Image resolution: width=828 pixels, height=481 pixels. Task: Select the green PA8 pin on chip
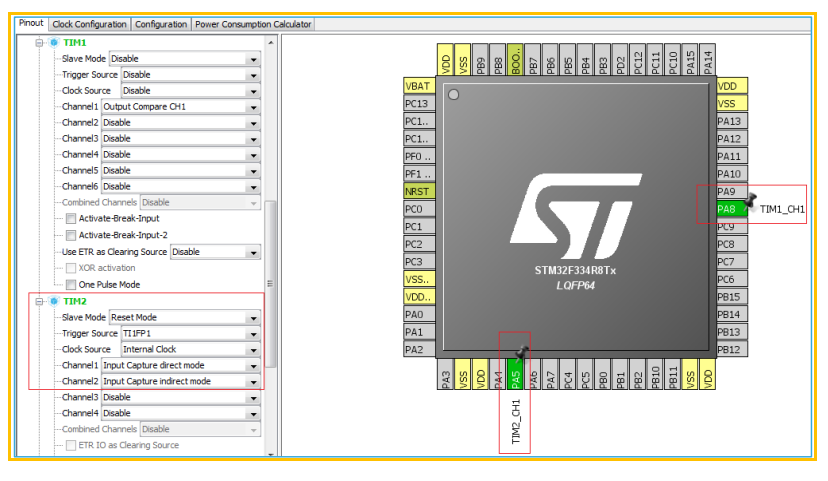[732, 209]
